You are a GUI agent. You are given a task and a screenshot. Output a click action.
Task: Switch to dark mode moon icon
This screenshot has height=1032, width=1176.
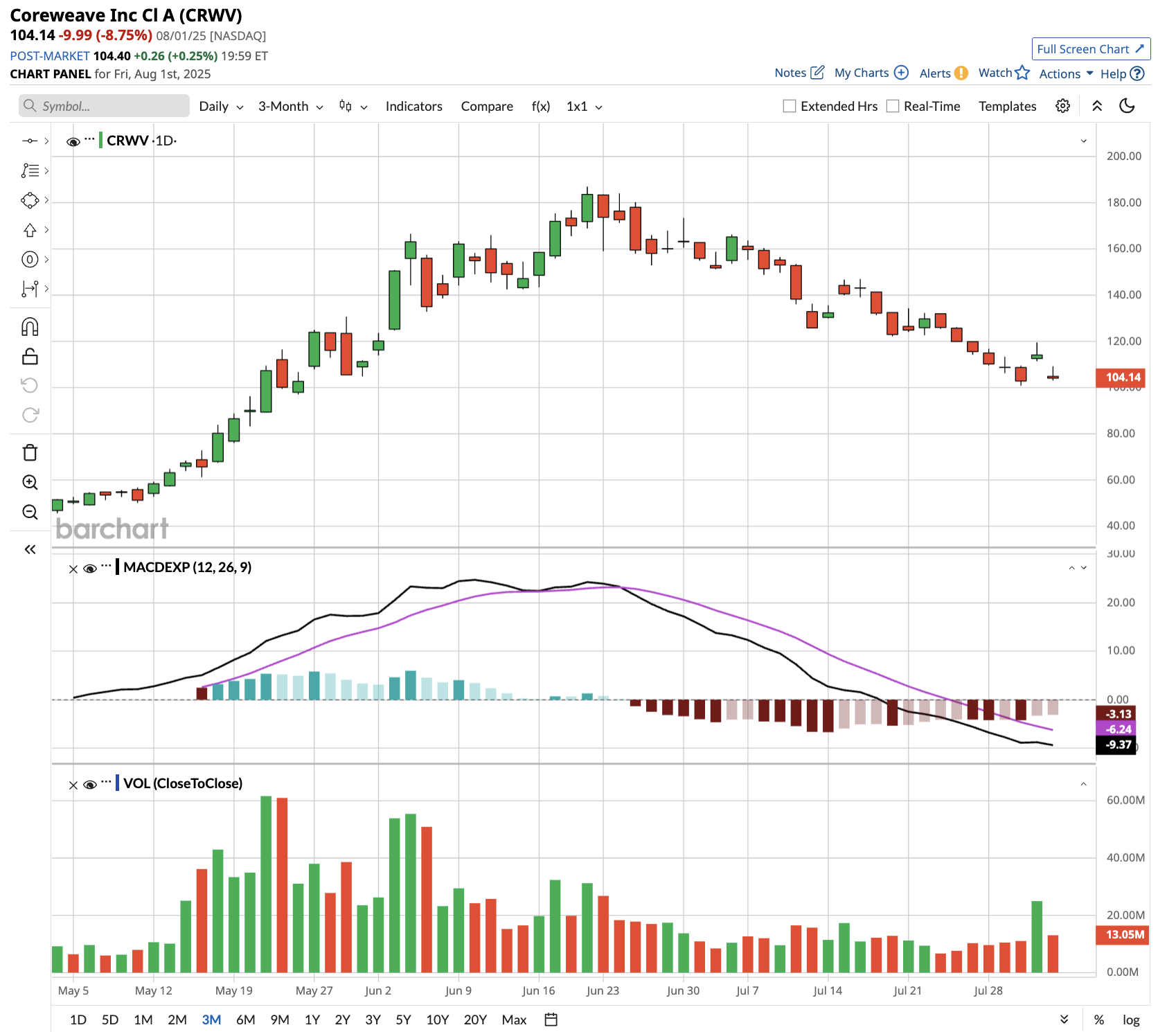click(x=1127, y=106)
